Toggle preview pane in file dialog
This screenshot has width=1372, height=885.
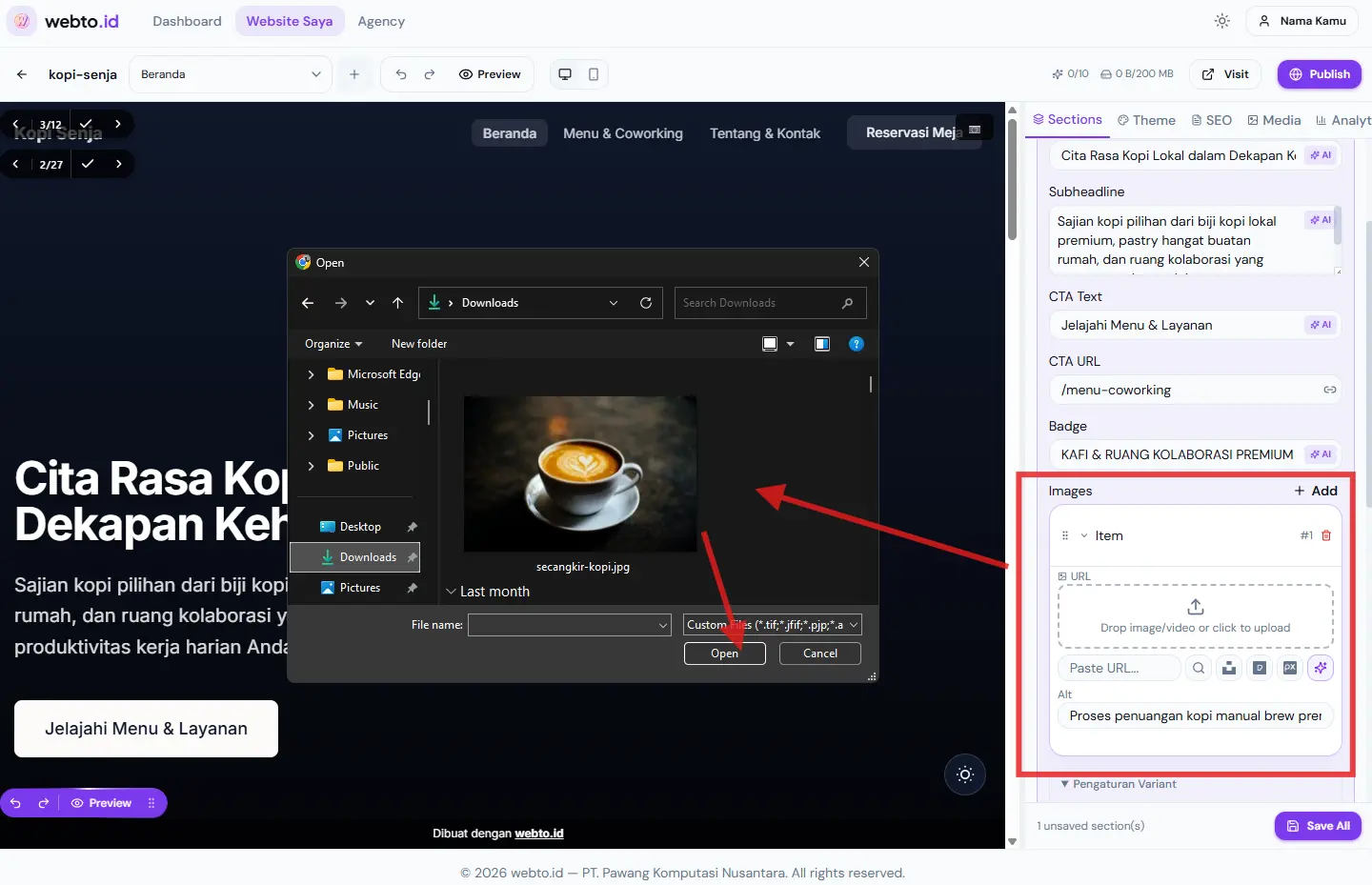pyautogui.click(x=822, y=344)
